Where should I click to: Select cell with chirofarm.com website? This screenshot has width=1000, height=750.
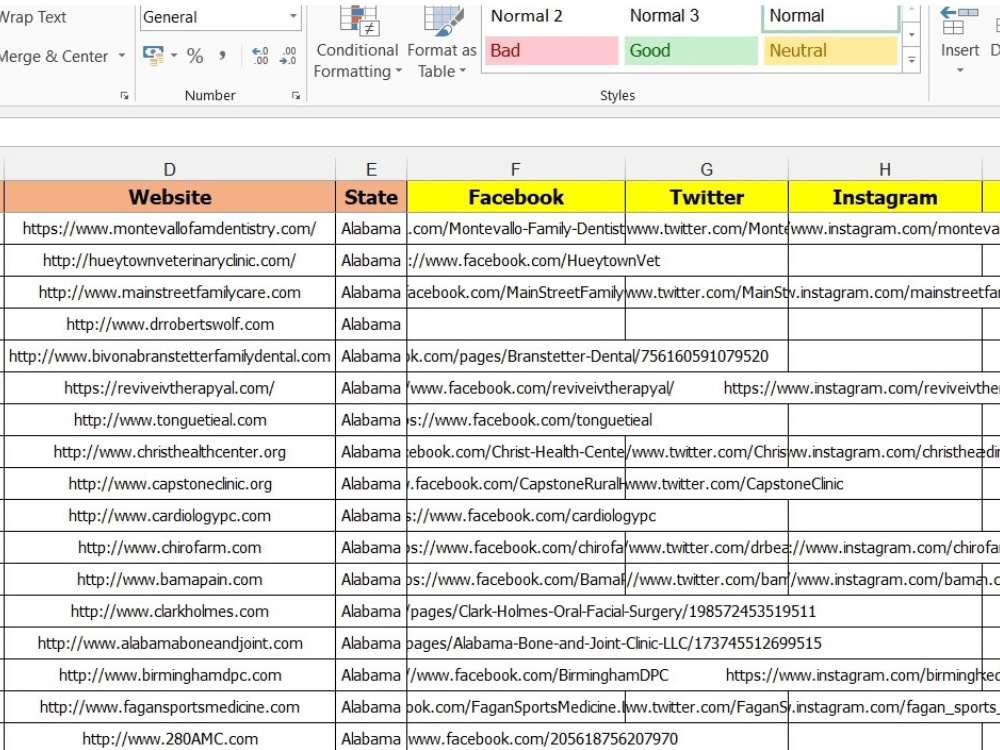(x=170, y=547)
